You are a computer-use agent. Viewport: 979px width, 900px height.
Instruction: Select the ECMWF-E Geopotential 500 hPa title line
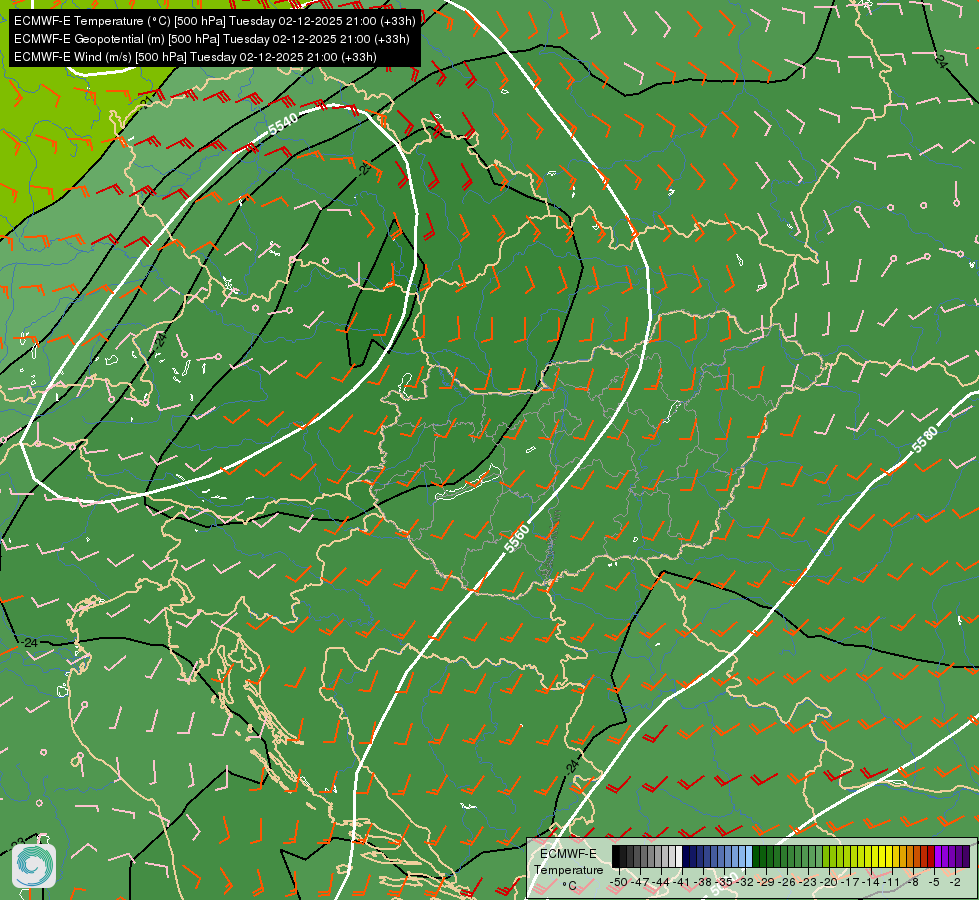[x=212, y=39]
